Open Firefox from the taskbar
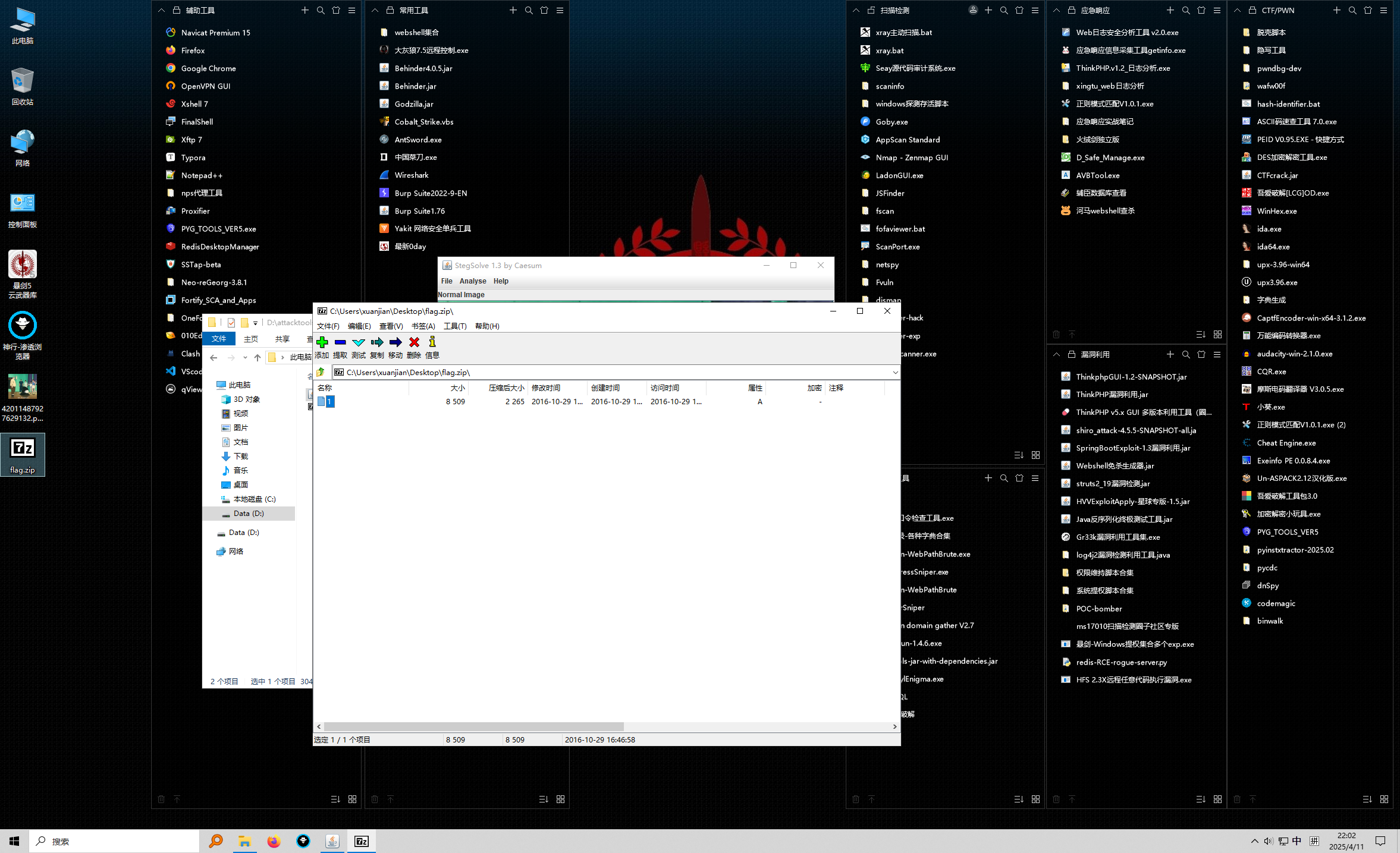This screenshot has height=853, width=1400. pyautogui.click(x=274, y=841)
